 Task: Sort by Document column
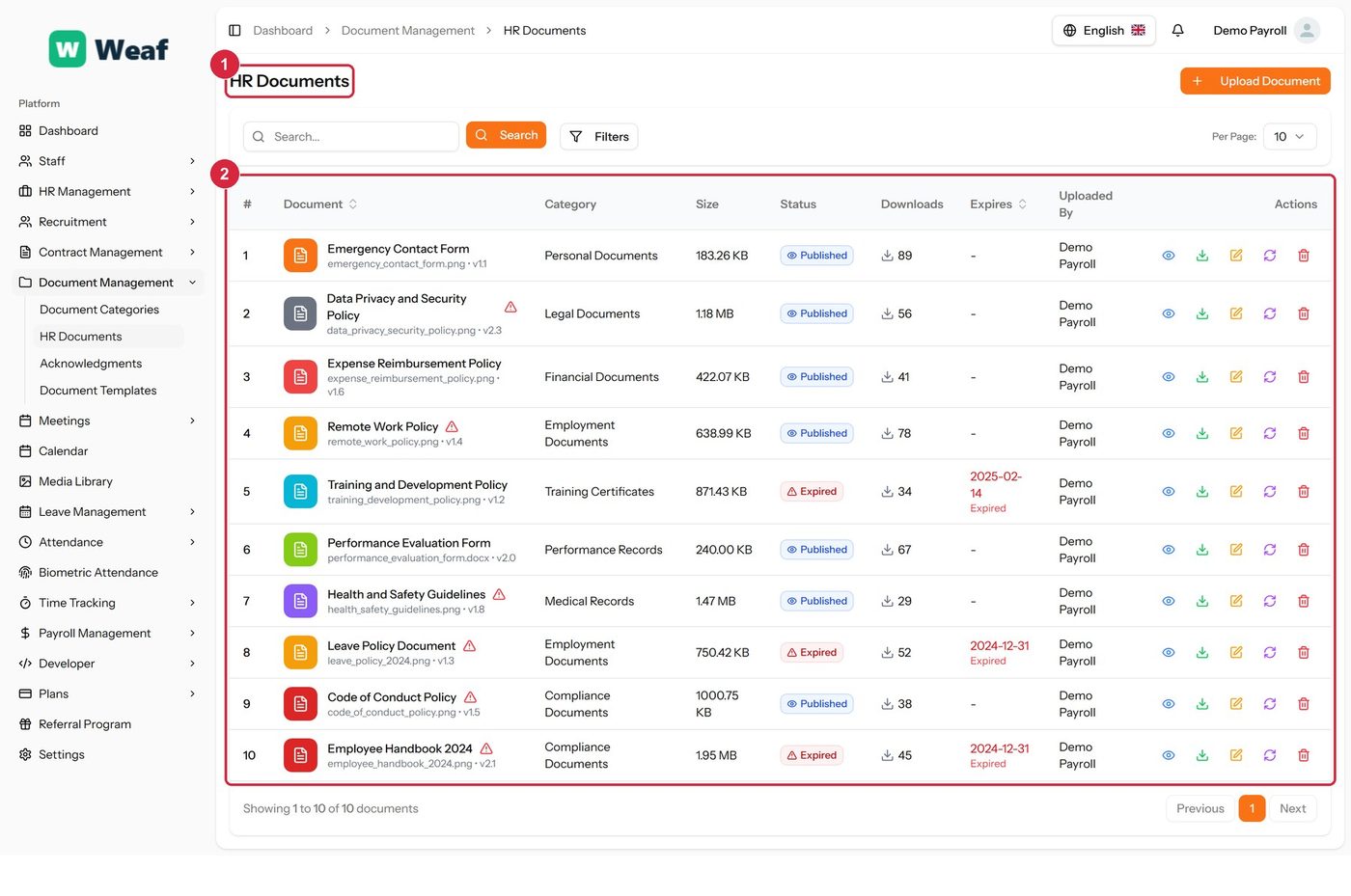tap(320, 204)
